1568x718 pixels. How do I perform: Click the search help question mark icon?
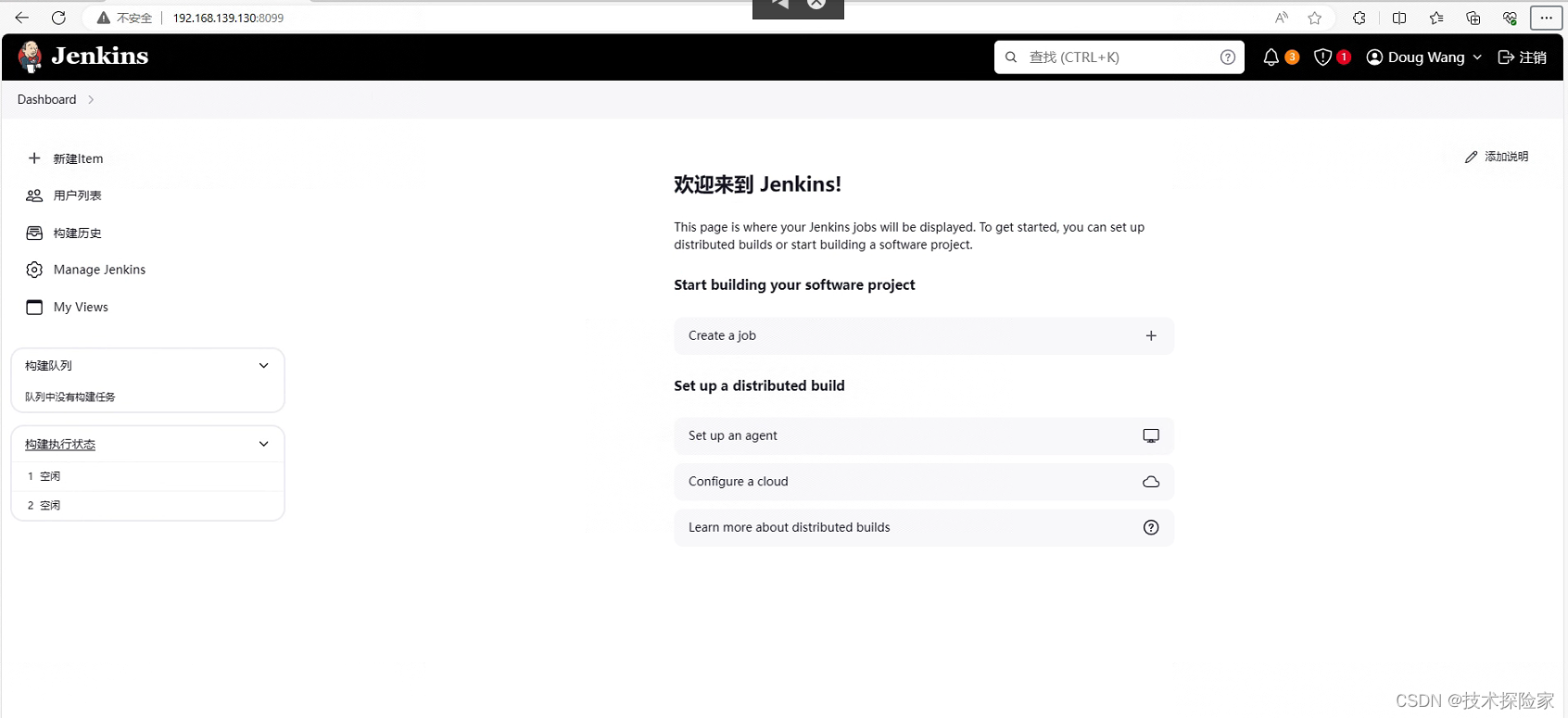pyautogui.click(x=1228, y=57)
